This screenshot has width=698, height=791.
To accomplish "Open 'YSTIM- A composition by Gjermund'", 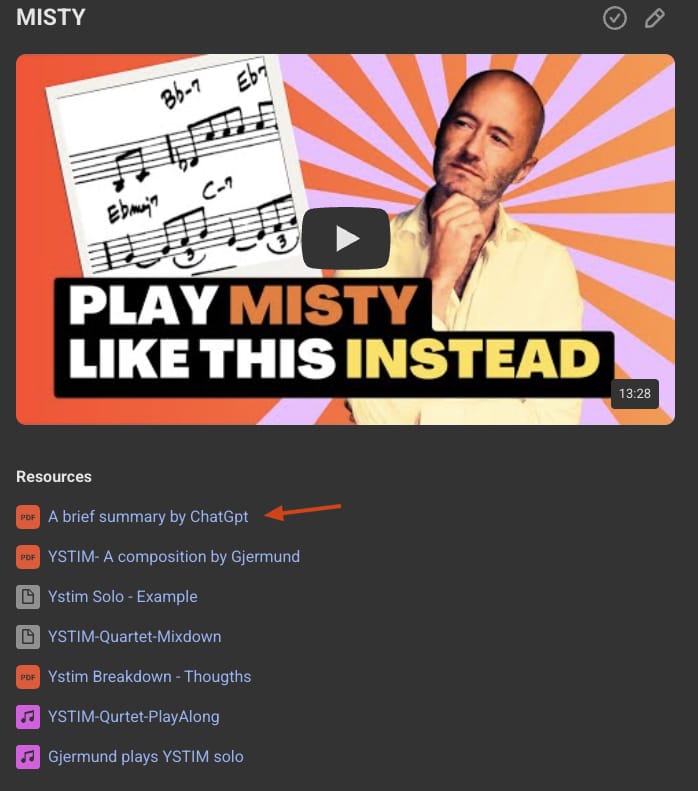I will (174, 556).
